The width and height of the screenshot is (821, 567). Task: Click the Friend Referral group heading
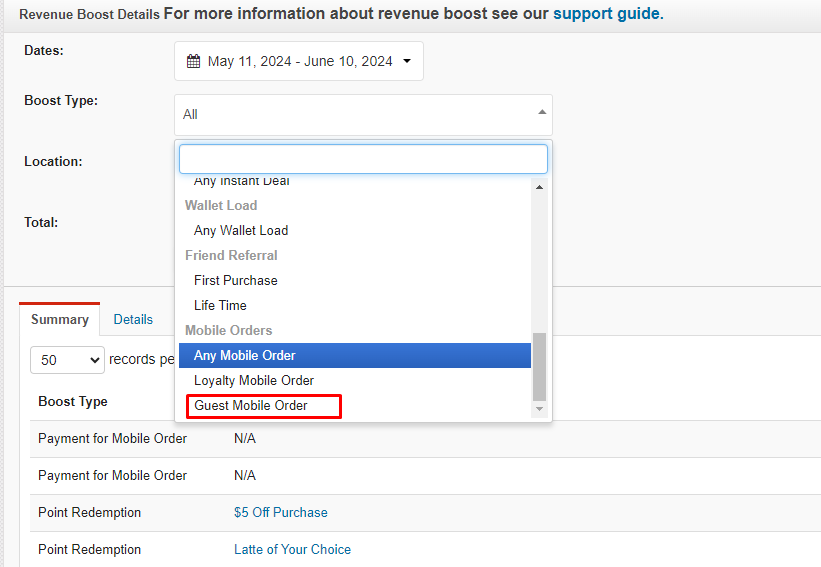pos(231,255)
